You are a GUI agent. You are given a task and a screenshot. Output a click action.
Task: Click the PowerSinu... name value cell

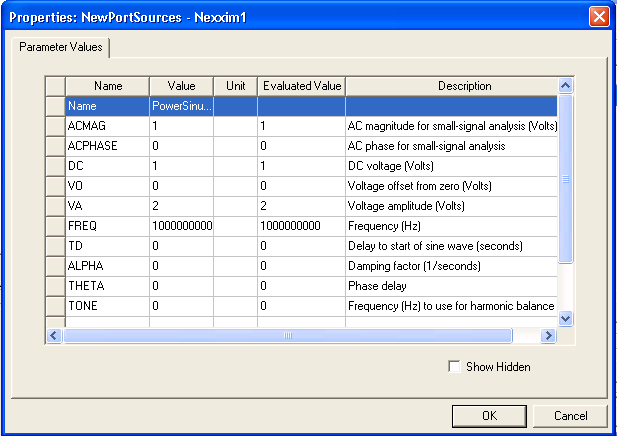[x=181, y=106]
